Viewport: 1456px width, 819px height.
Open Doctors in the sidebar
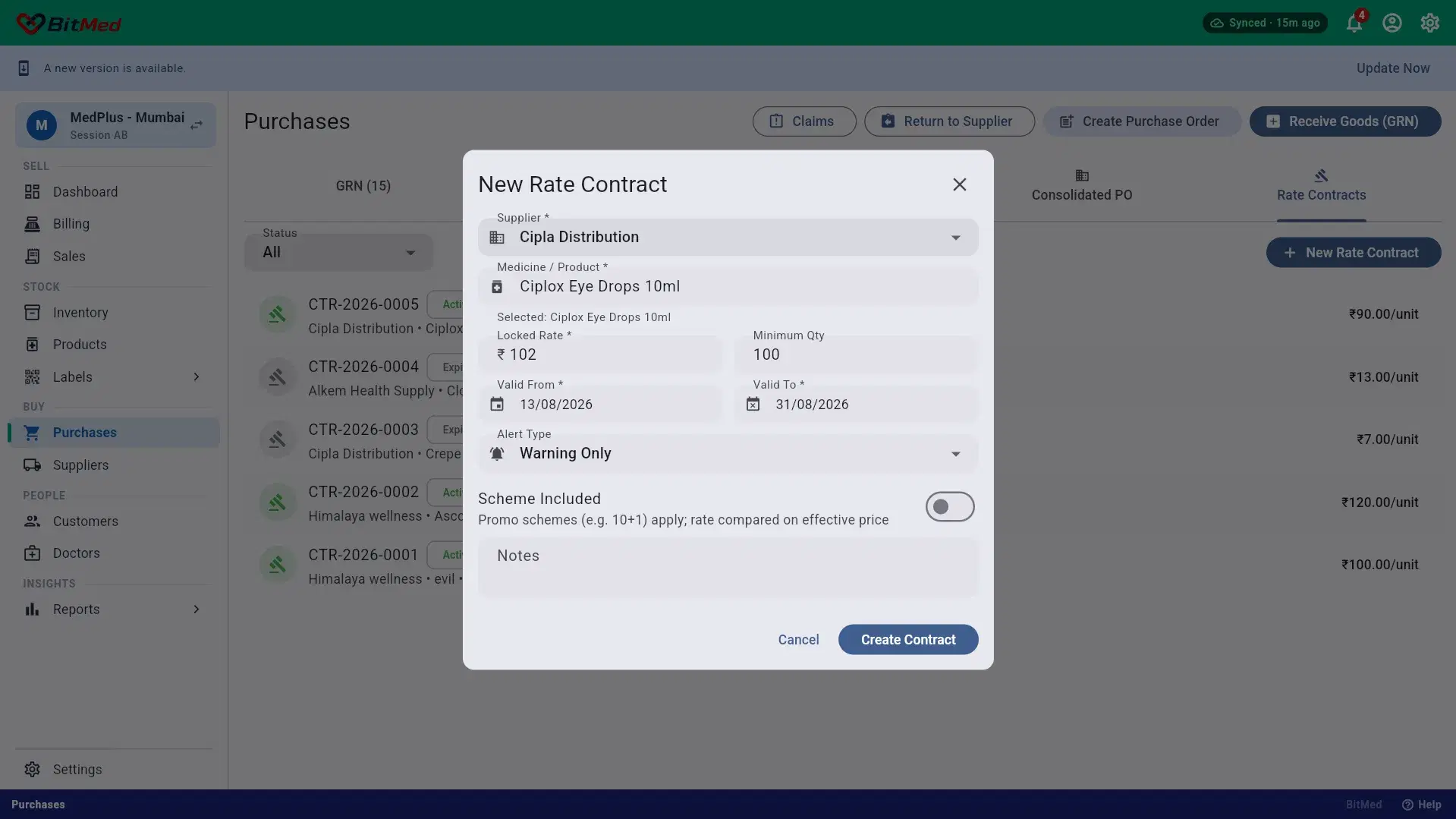tap(114, 553)
